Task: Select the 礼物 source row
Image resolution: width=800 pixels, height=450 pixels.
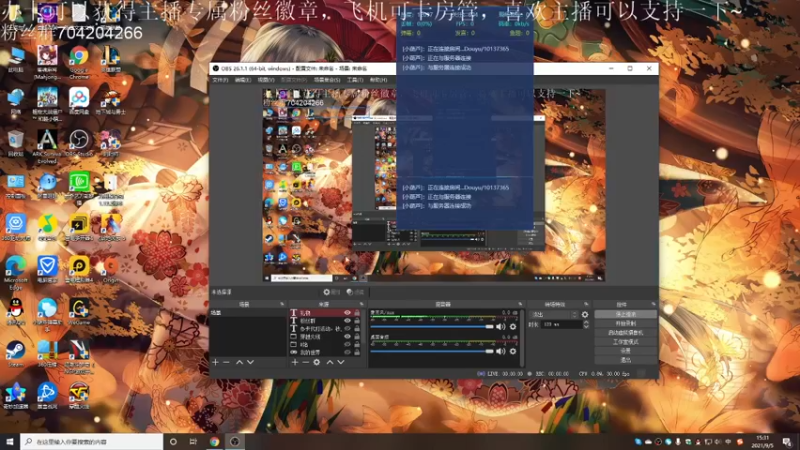Action: [x=326, y=313]
